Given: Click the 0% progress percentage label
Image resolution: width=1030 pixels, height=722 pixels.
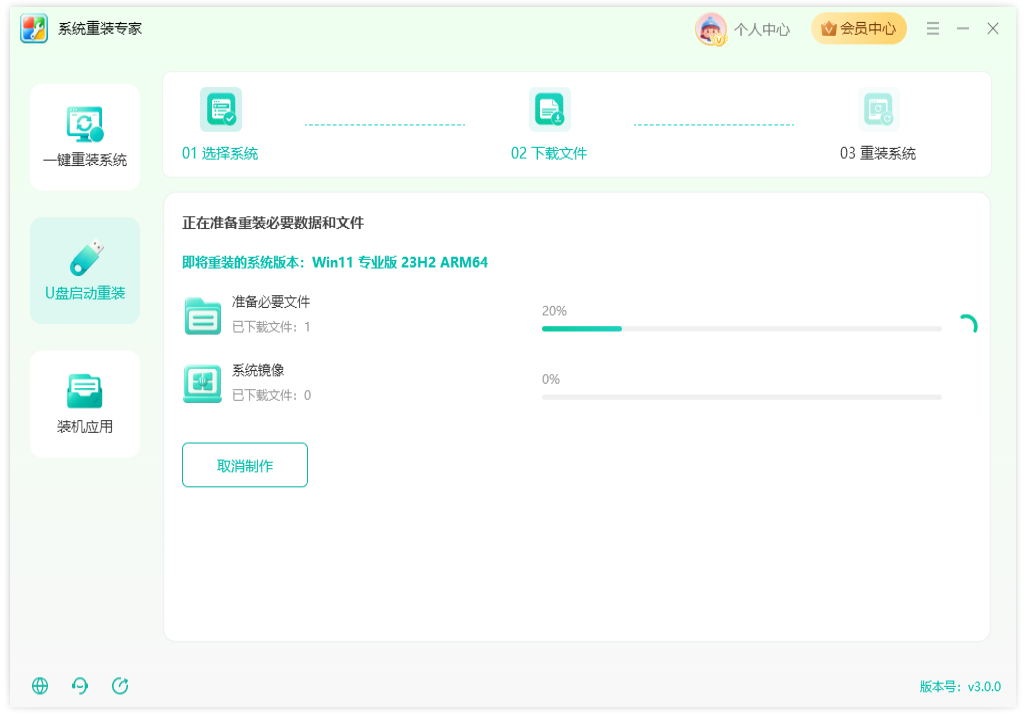Looking at the screenshot, I should tap(551, 380).
